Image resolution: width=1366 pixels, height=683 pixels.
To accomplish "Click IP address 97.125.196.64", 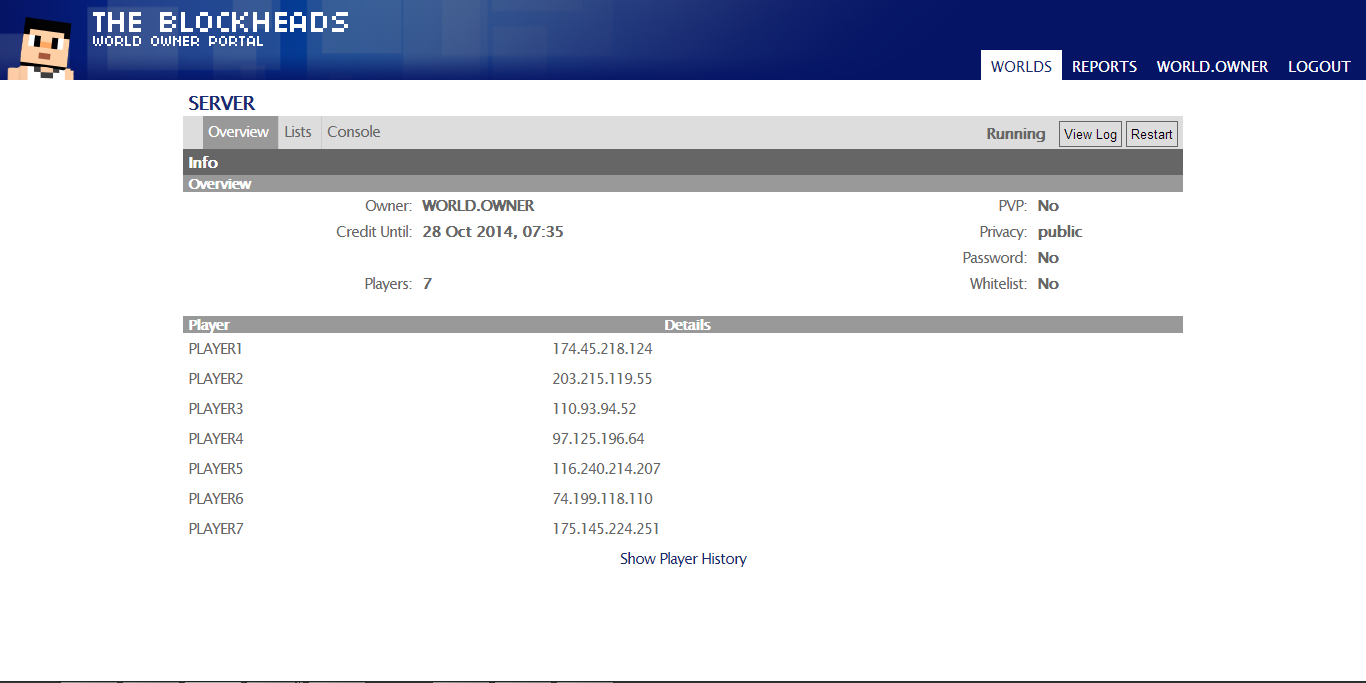I will click(598, 439).
